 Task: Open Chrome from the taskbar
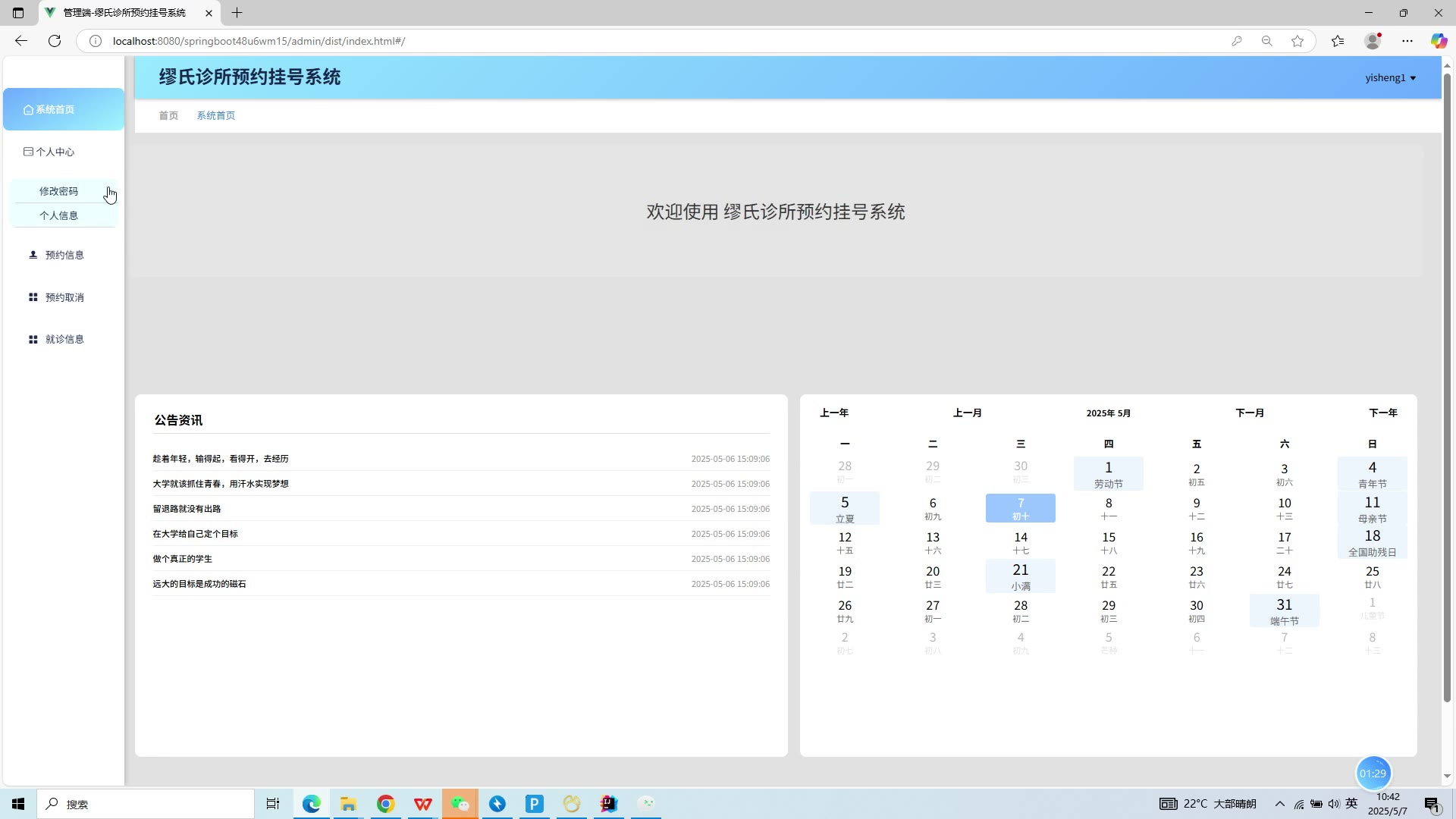(386, 804)
